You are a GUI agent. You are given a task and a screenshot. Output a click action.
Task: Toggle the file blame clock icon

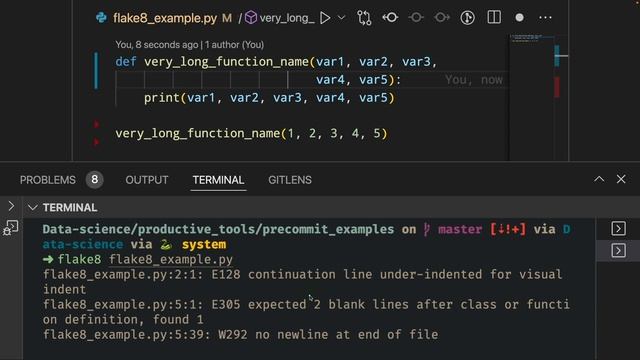(467, 18)
